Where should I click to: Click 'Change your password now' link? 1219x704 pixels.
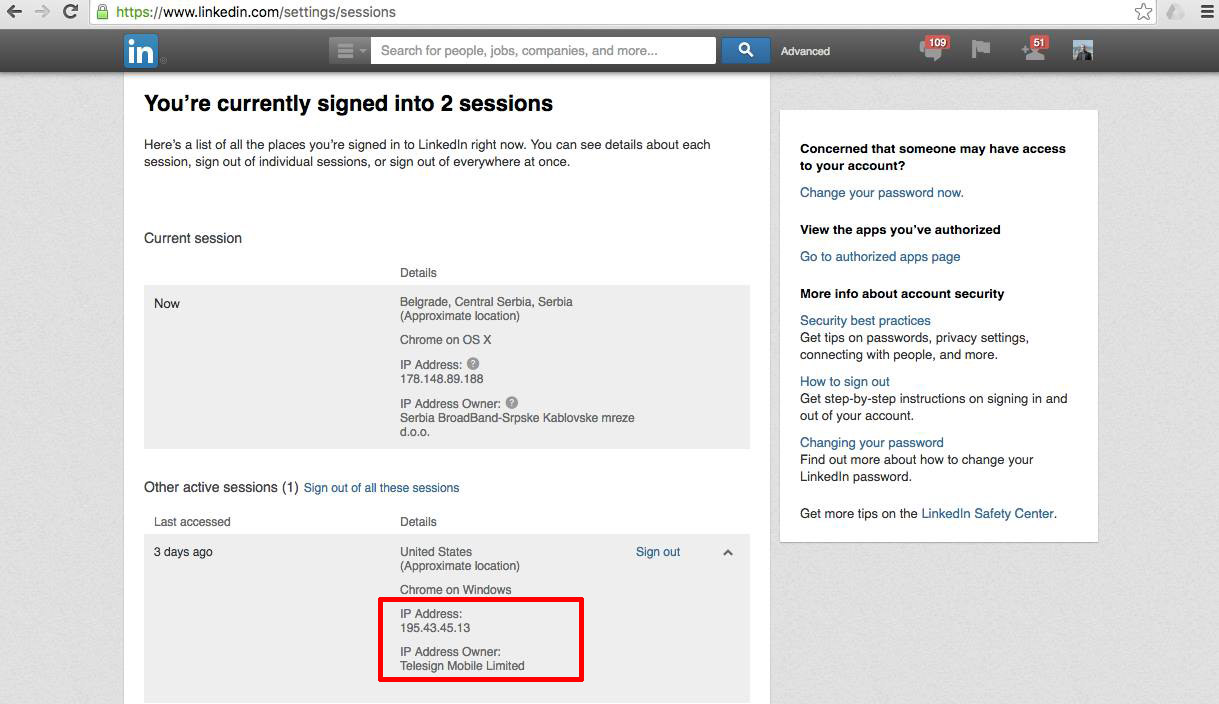[881, 193]
